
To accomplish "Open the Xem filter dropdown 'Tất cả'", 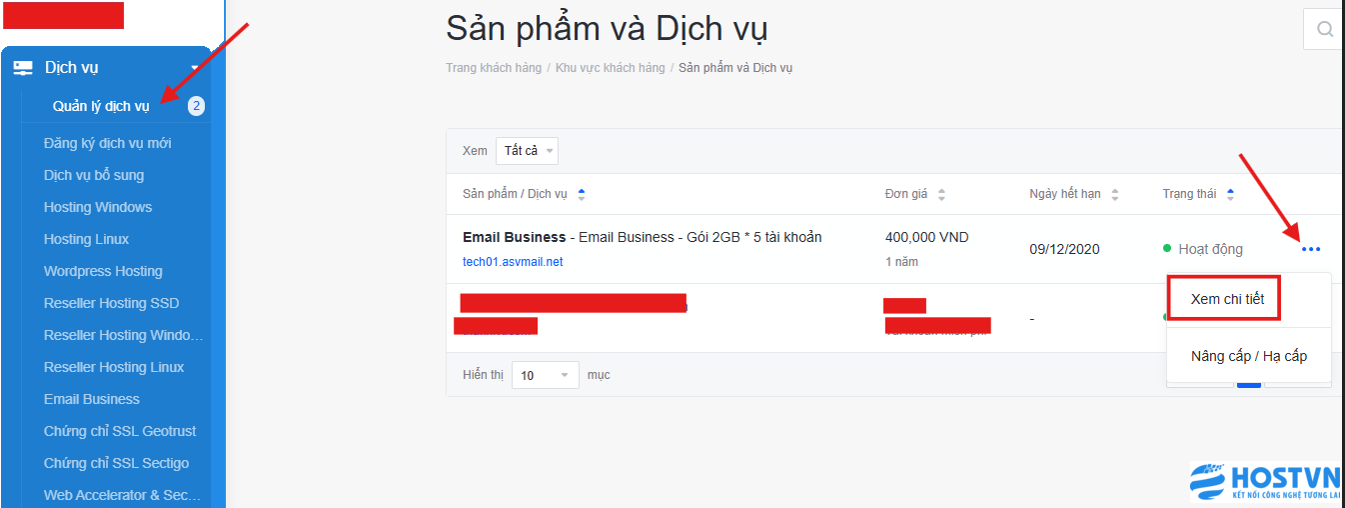I will (x=527, y=151).
